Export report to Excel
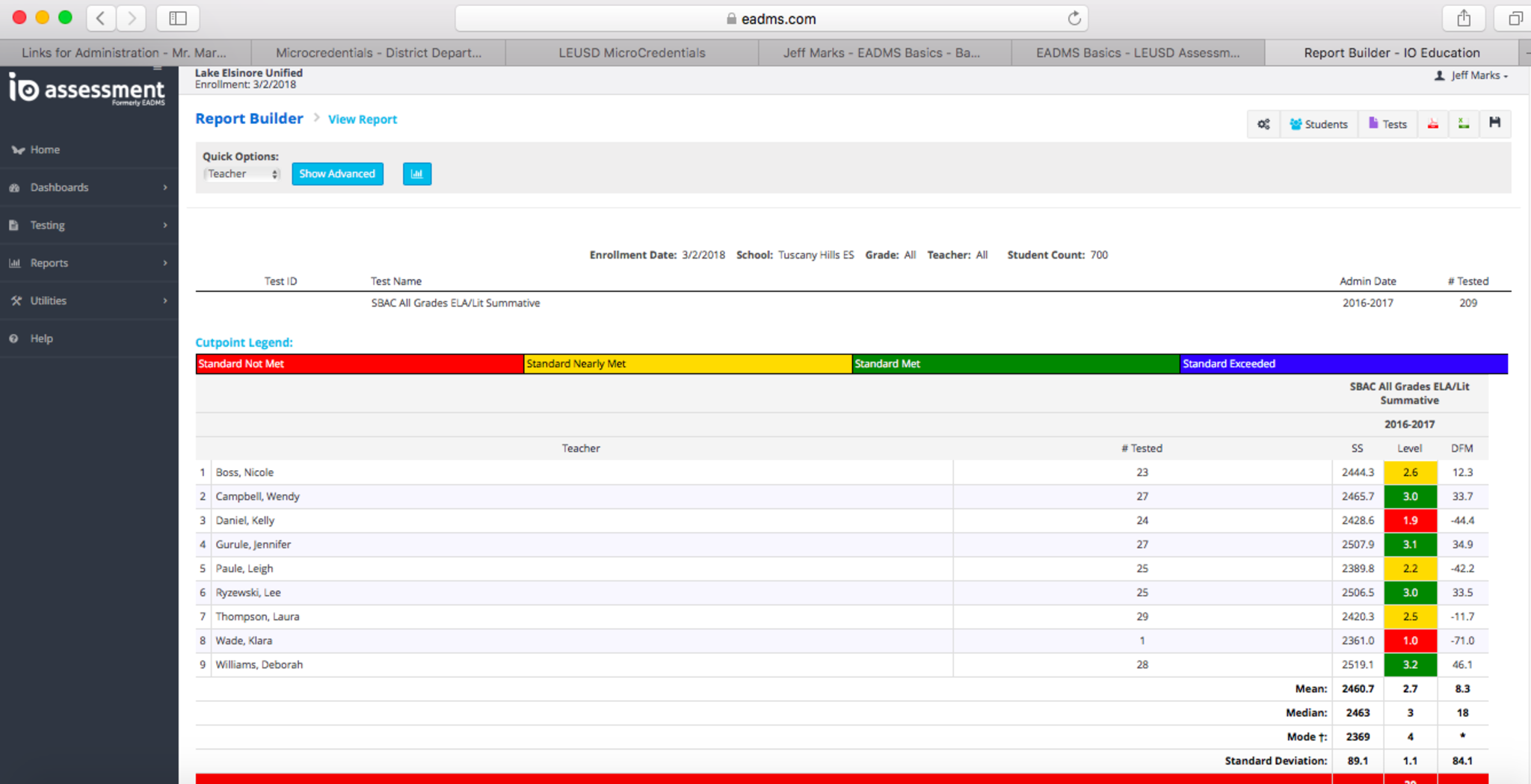 (x=1464, y=124)
